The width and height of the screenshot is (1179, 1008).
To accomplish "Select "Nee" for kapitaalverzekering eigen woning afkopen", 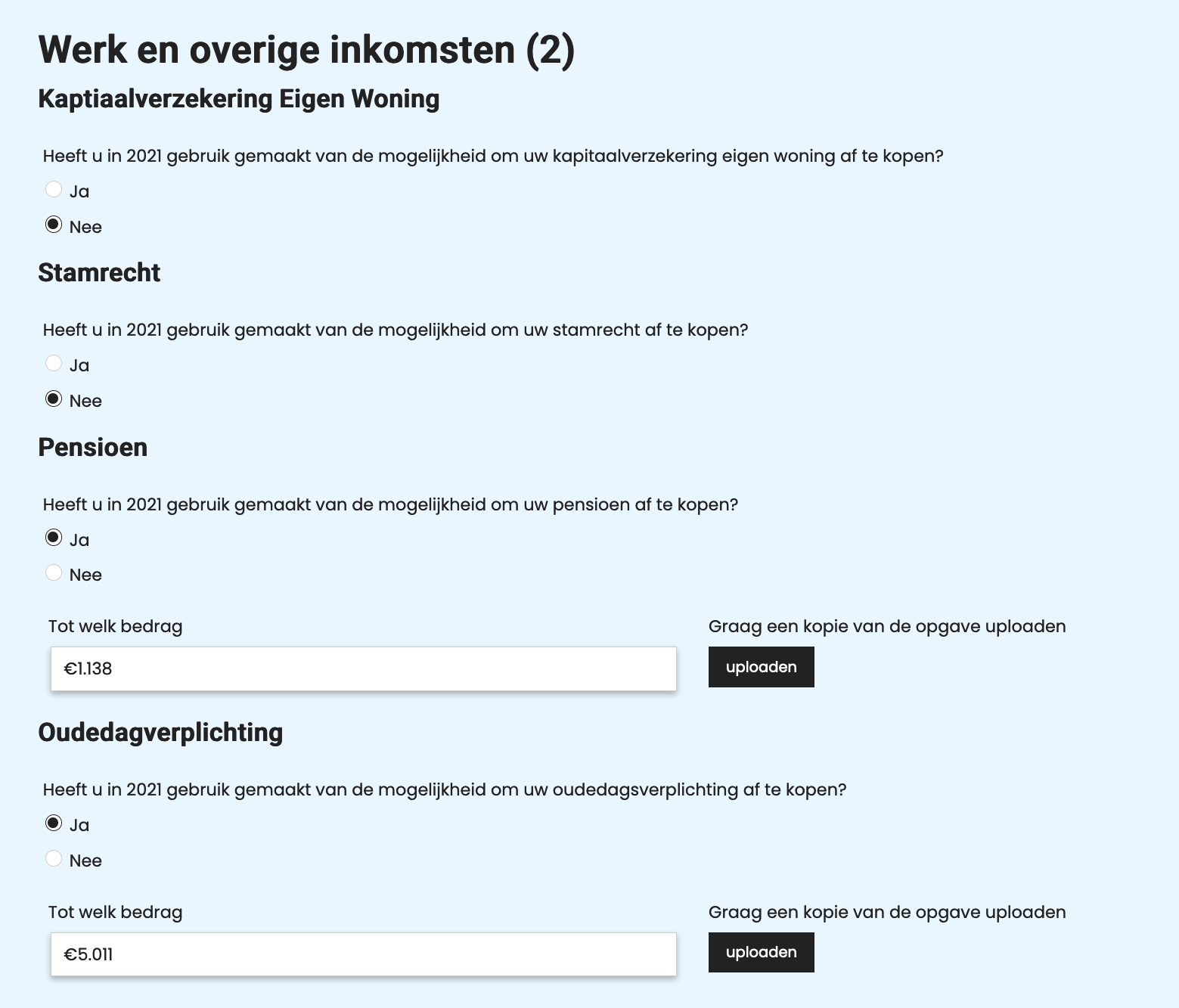I will tap(54, 224).
